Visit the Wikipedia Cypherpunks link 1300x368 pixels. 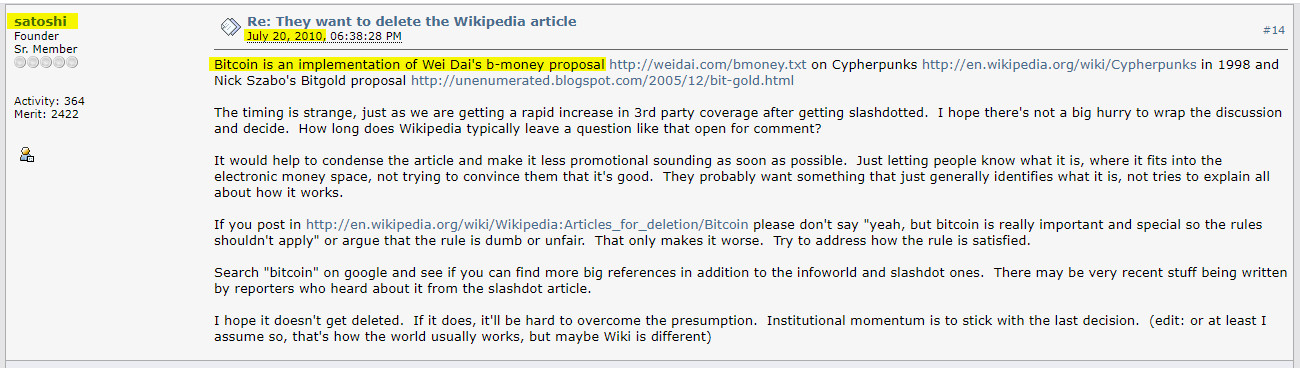tap(1059, 64)
